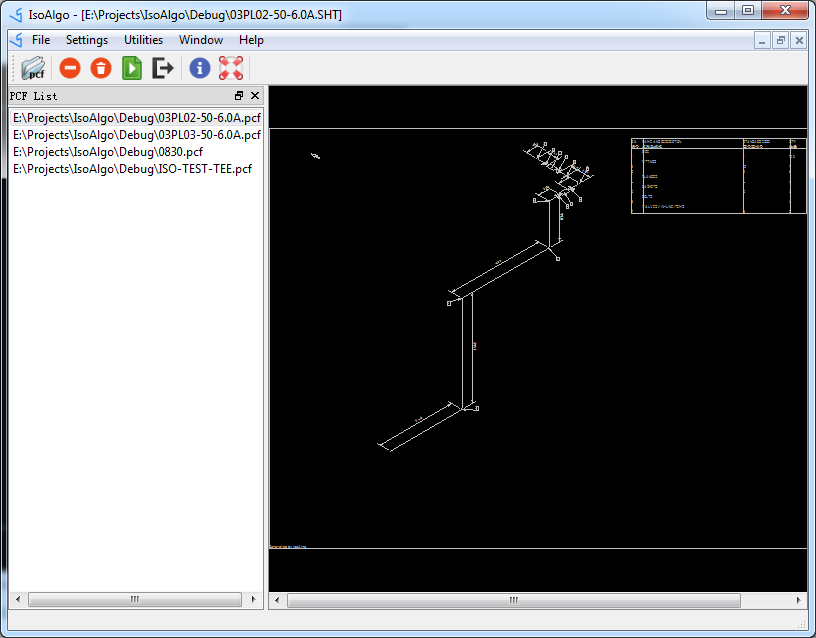Close the inner SHT document window

pyautogui.click(x=799, y=41)
